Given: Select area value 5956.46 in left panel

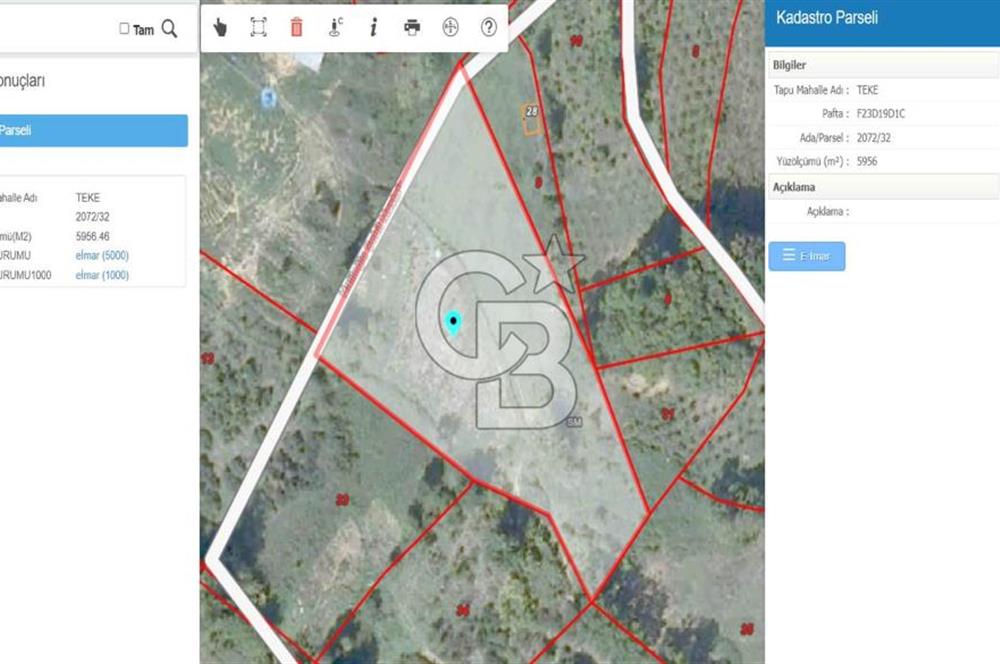Looking at the screenshot, I should pyautogui.click(x=92, y=236).
